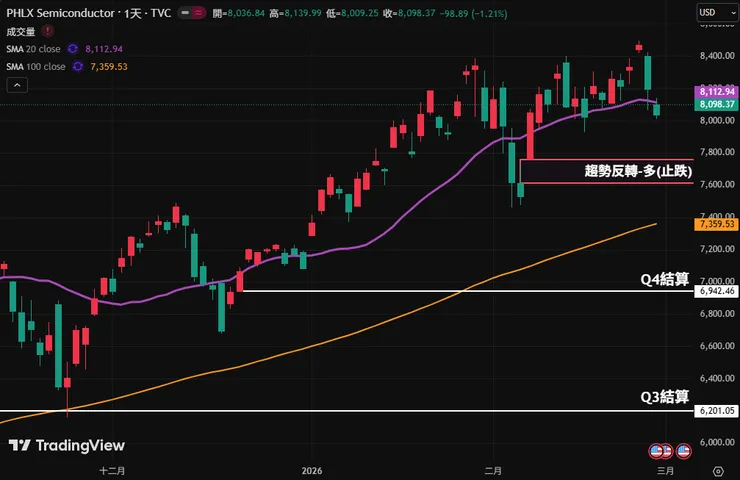Click the SMA 20 value 8,112.94 in legend
The image size is (740, 480).
pos(104,49)
